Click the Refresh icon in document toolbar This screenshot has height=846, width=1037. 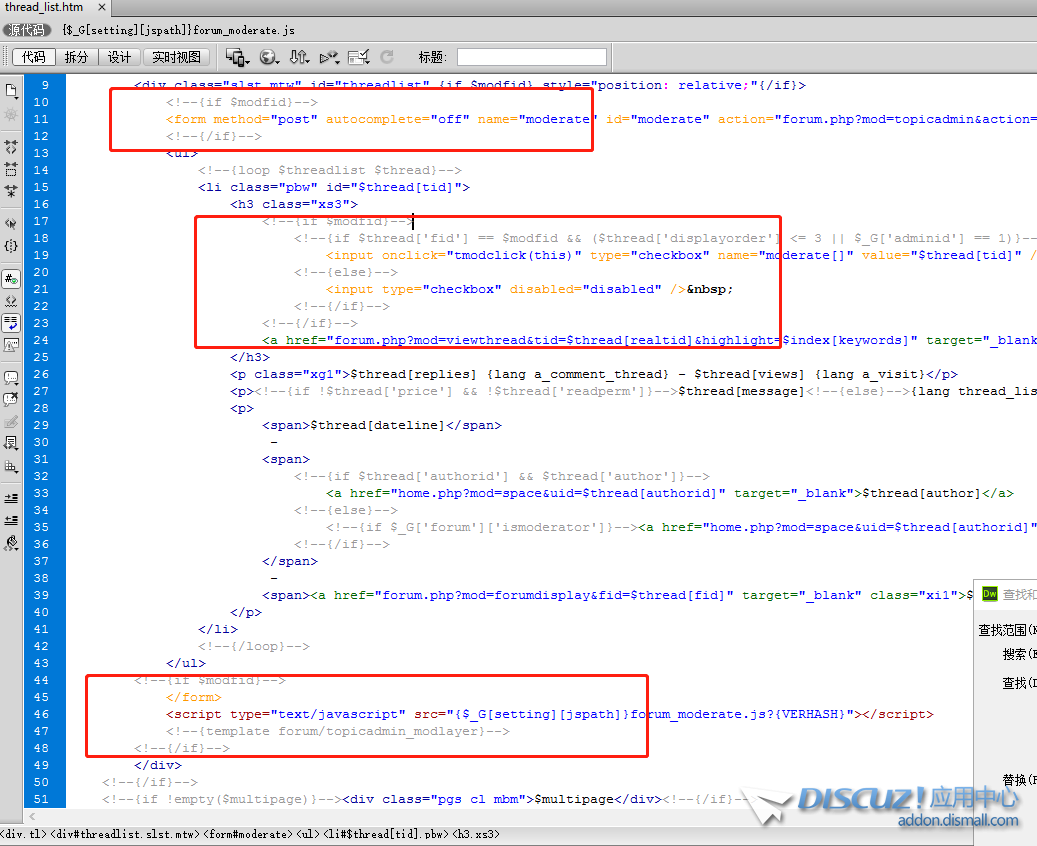(388, 57)
